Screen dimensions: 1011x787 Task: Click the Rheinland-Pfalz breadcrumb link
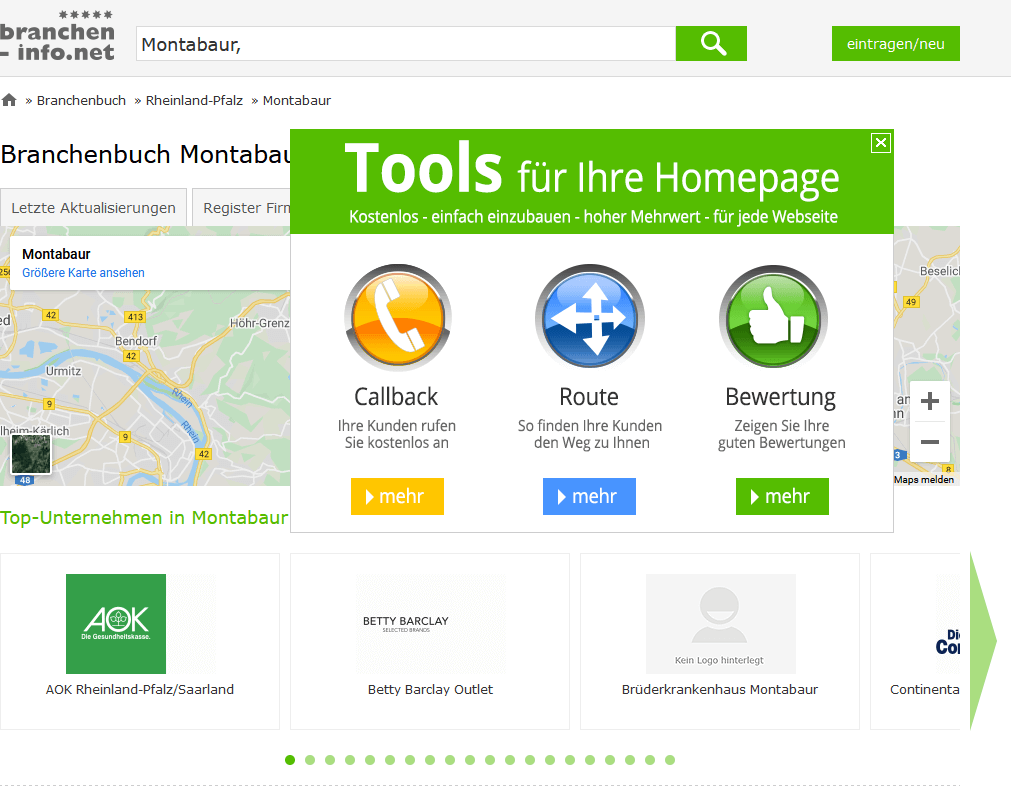point(194,100)
